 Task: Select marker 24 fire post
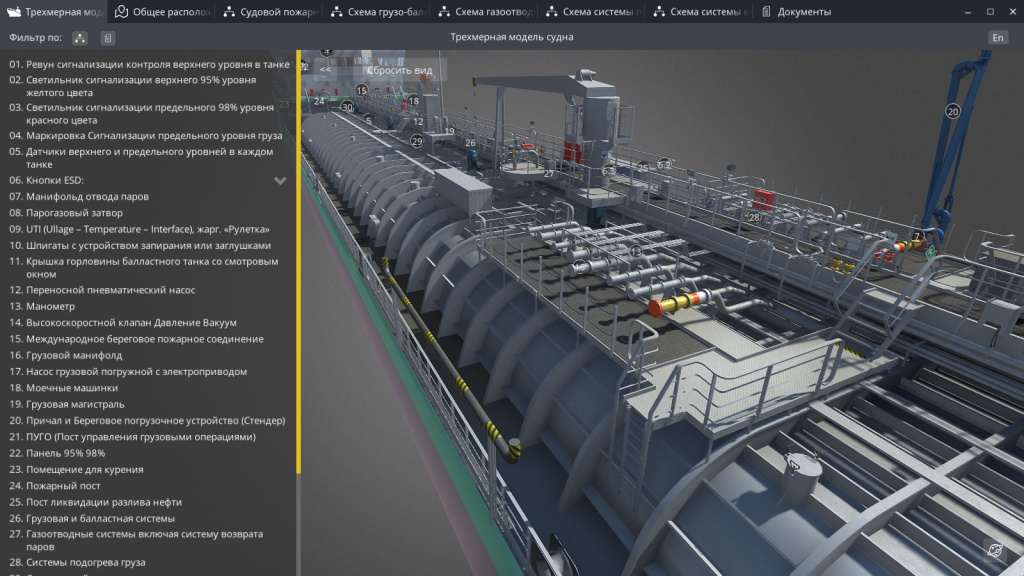(319, 101)
